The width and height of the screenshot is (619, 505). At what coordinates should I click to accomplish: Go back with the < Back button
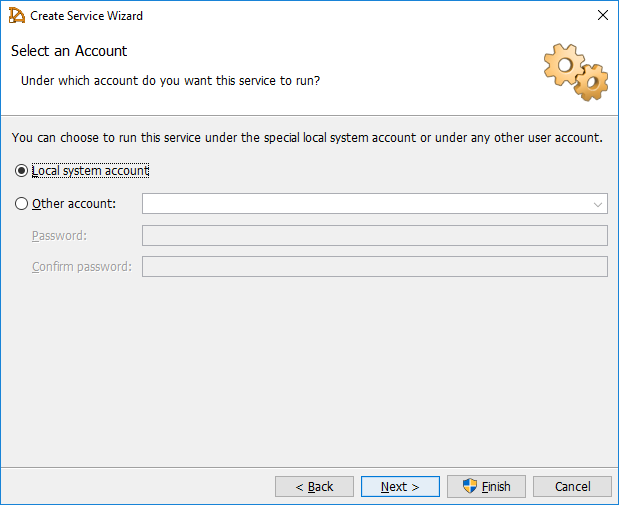tap(314, 487)
